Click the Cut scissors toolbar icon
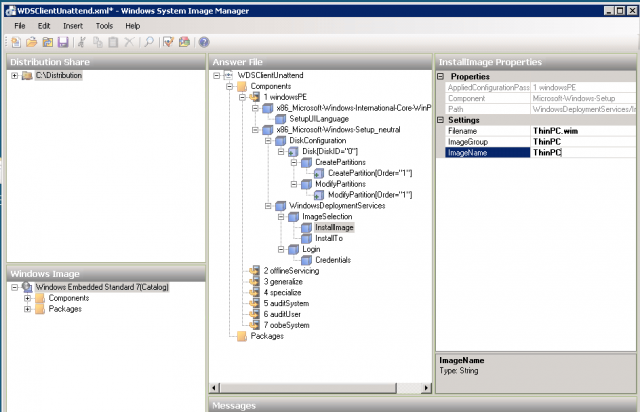Image resolution: width=640 pixels, height=412 pixels. click(82, 42)
